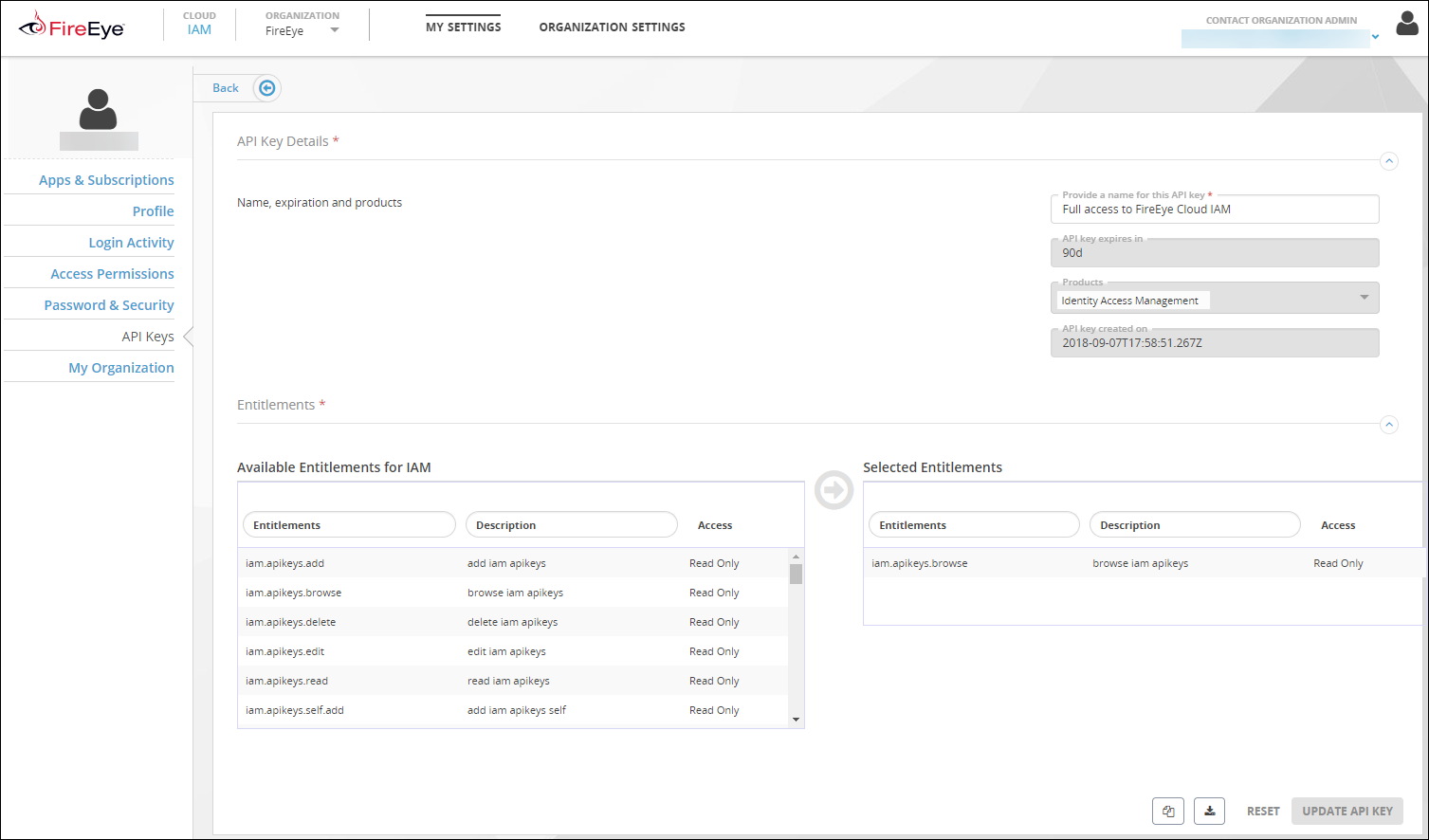Open Login Activity
The width and height of the screenshot is (1429, 840).
[132, 243]
